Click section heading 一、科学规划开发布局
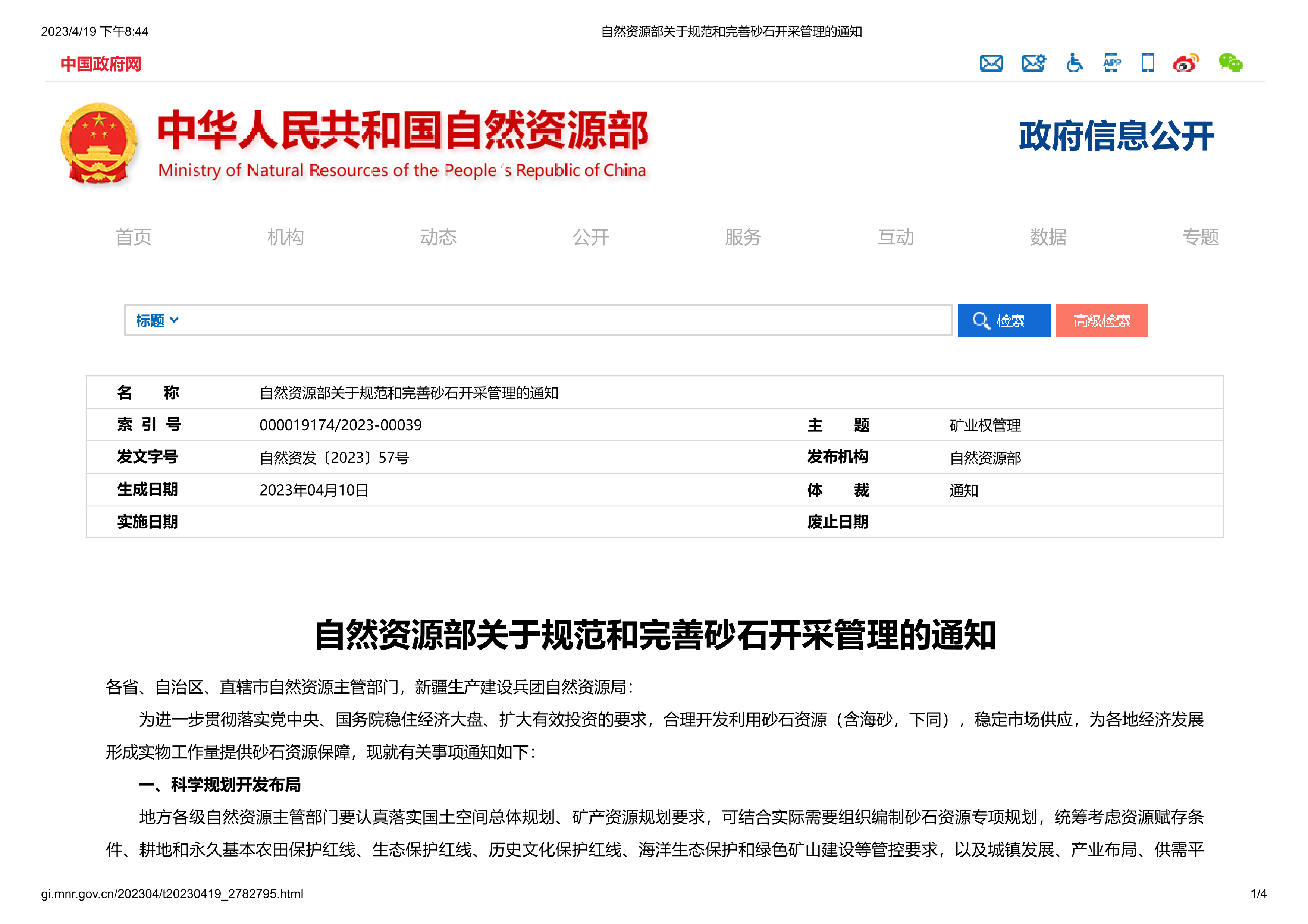The height and width of the screenshot is (924, 1308). (x=219, y=785)
